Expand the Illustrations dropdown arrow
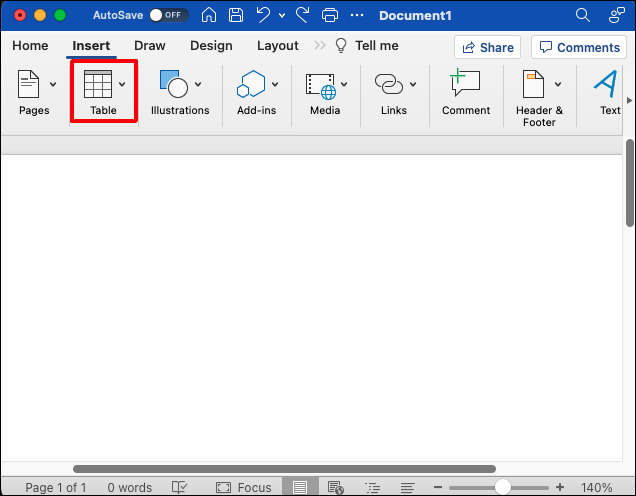This screenshot has width=636, height=496. (198, 84)
